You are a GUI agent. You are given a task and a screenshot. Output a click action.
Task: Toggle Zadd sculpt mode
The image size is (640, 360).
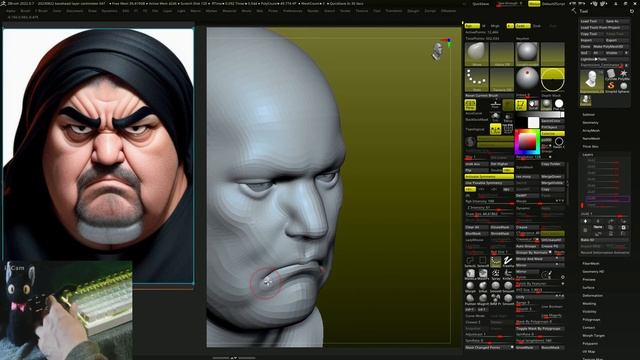click(x=522, y=26)
